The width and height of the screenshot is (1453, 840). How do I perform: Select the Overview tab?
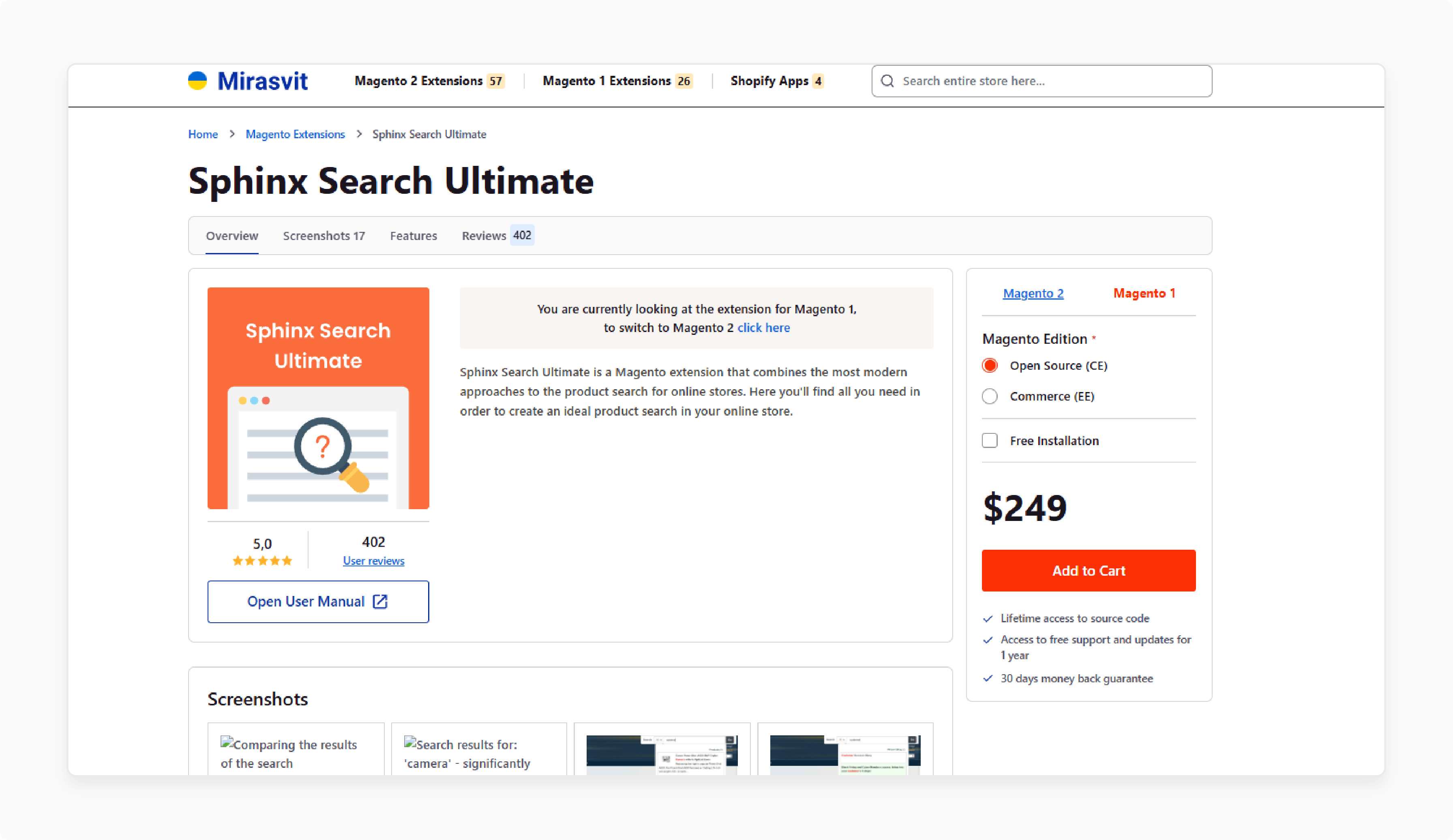[x=232, y=236]
